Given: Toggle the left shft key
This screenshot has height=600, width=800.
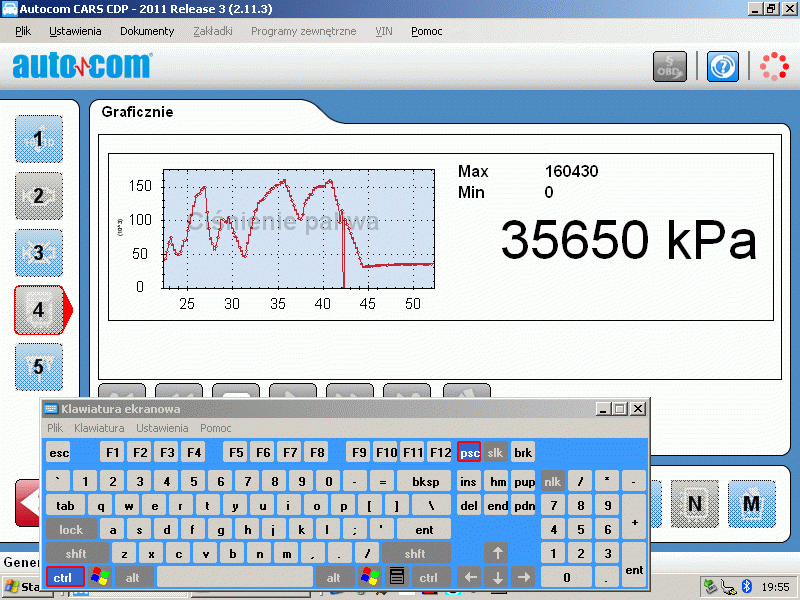Looking at the screenshot, I should (x=77, y=554).
